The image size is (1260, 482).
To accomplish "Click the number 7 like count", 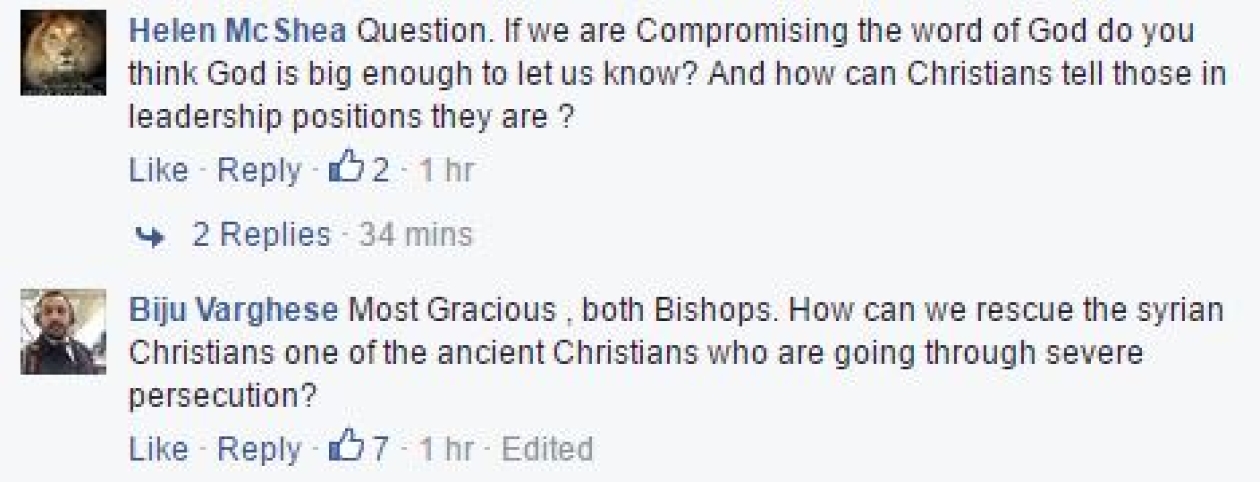I will [379, 449].
